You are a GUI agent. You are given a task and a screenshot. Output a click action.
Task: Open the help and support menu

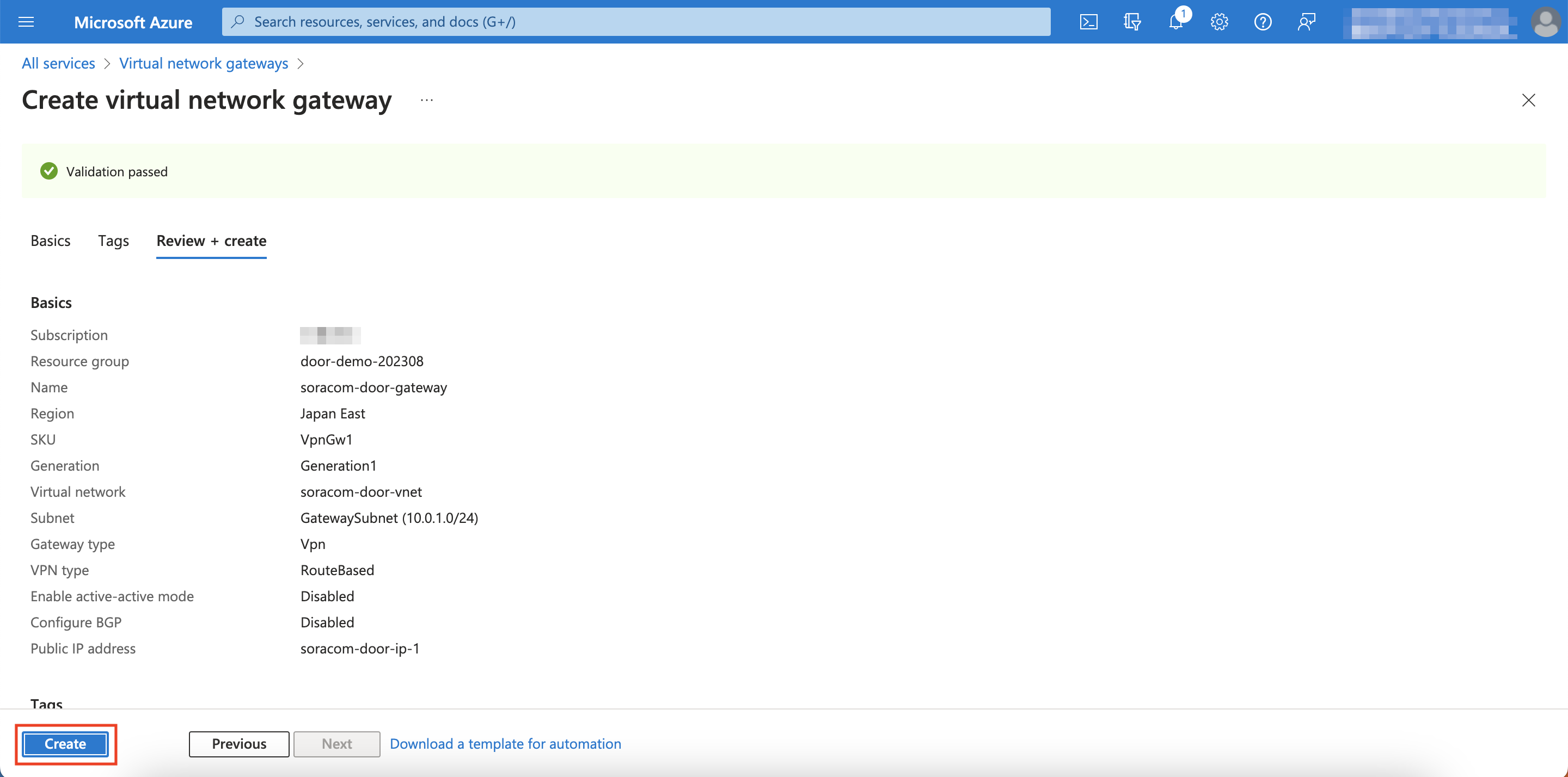[1263, 21]
